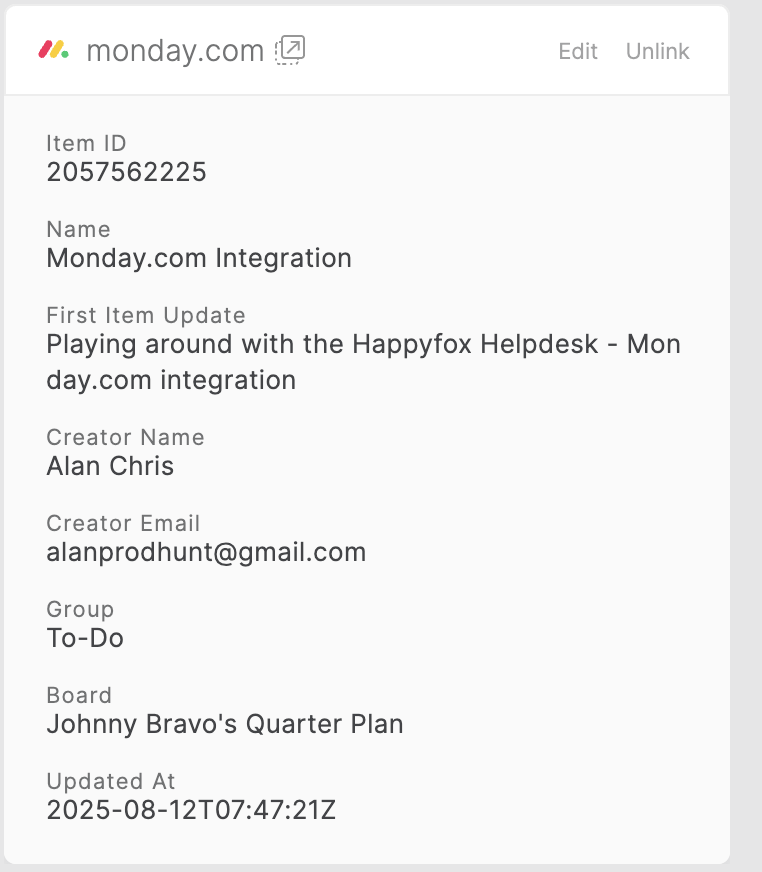The width and height of the screenshot is (762, 872).
Task: Click the alanprodhunt@gmail.com email address
Action: click(x=206, y=552)
